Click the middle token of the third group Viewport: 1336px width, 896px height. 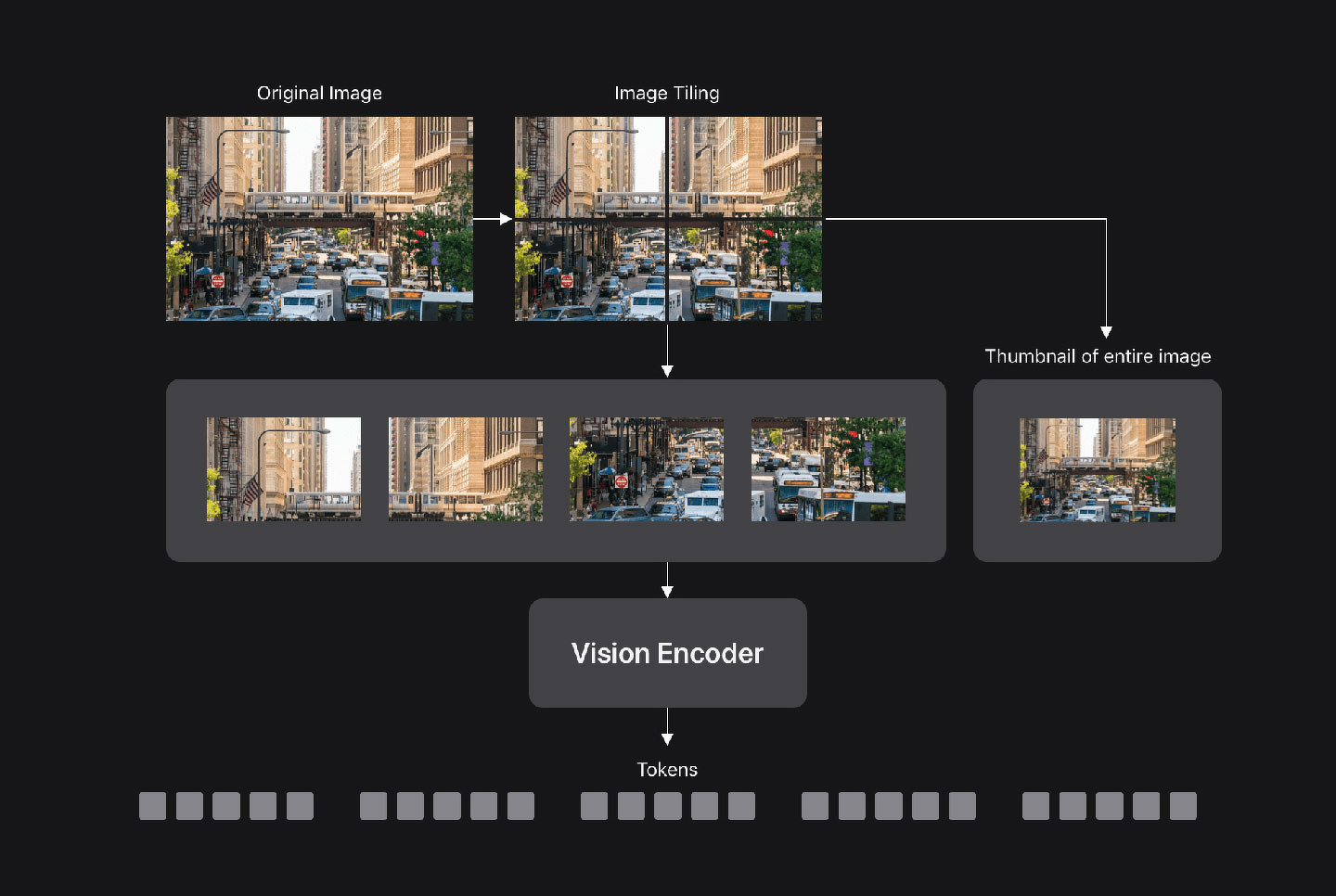point(668,806)
